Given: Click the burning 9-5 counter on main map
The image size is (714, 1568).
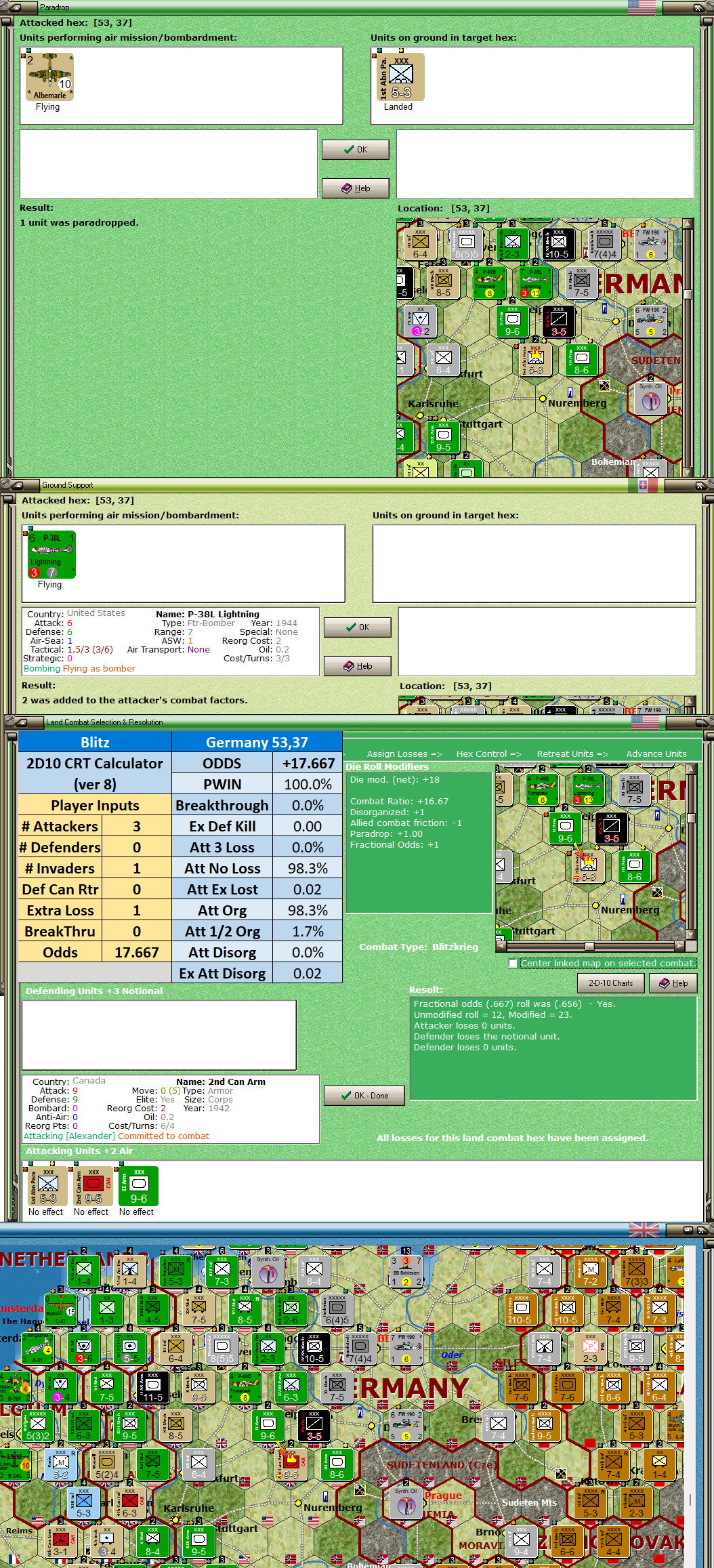Looking at the screenshot, I should pyautogui.click(x=291, y=1465).
